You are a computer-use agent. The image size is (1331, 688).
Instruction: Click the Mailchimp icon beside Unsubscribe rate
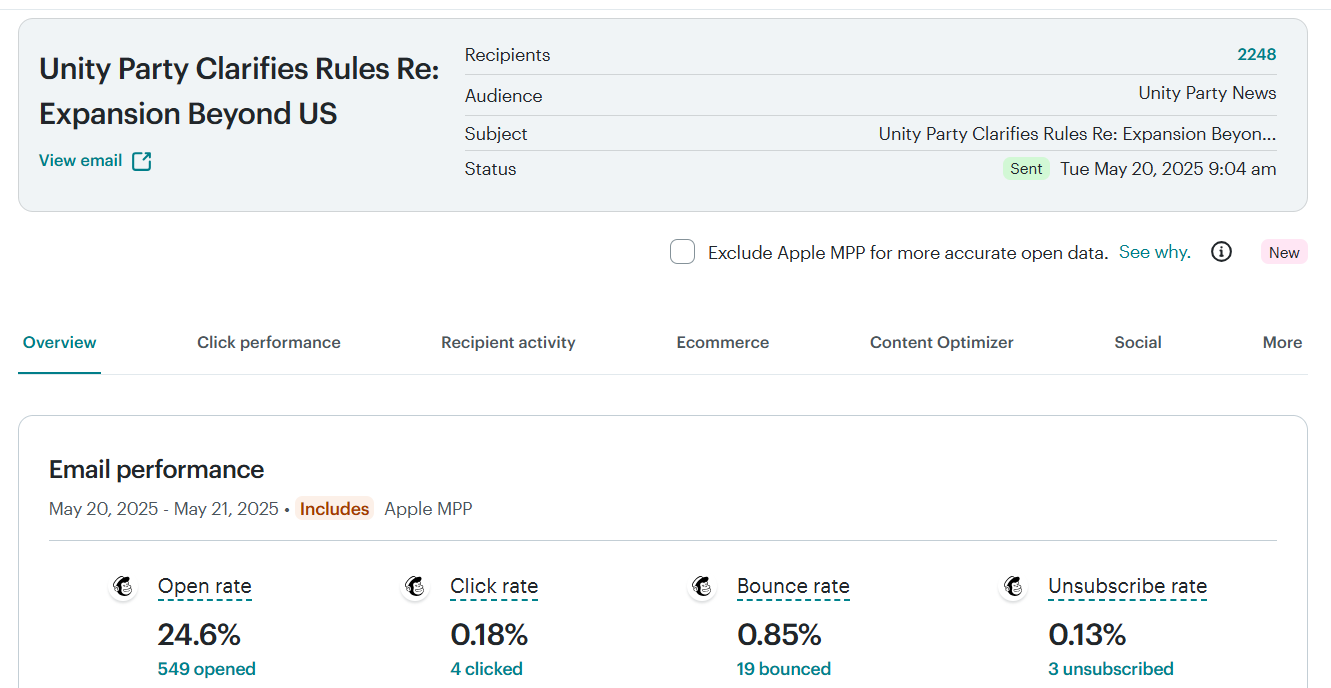click(x=1014, y=587)
